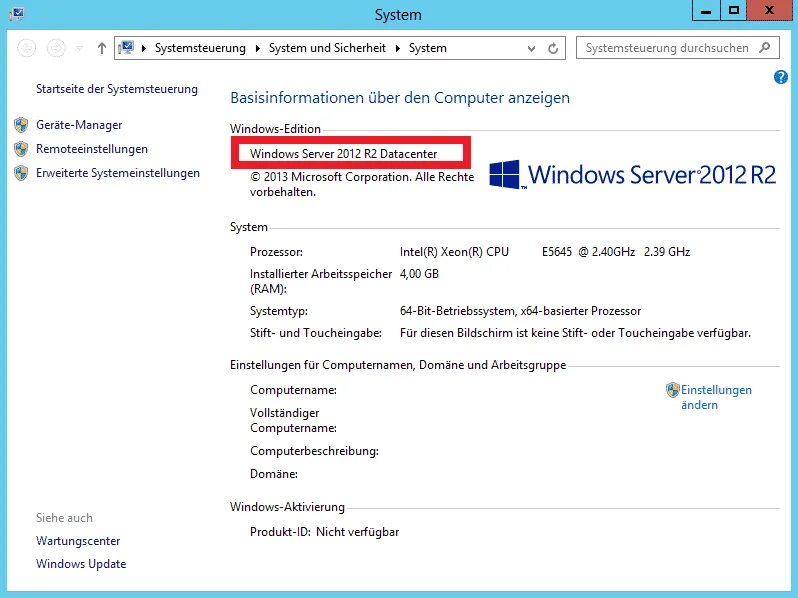Click the shield icon beside Remoteeinstellungen
The width and height of the screenshot is (798, 598).
click(x=21, y=149)
